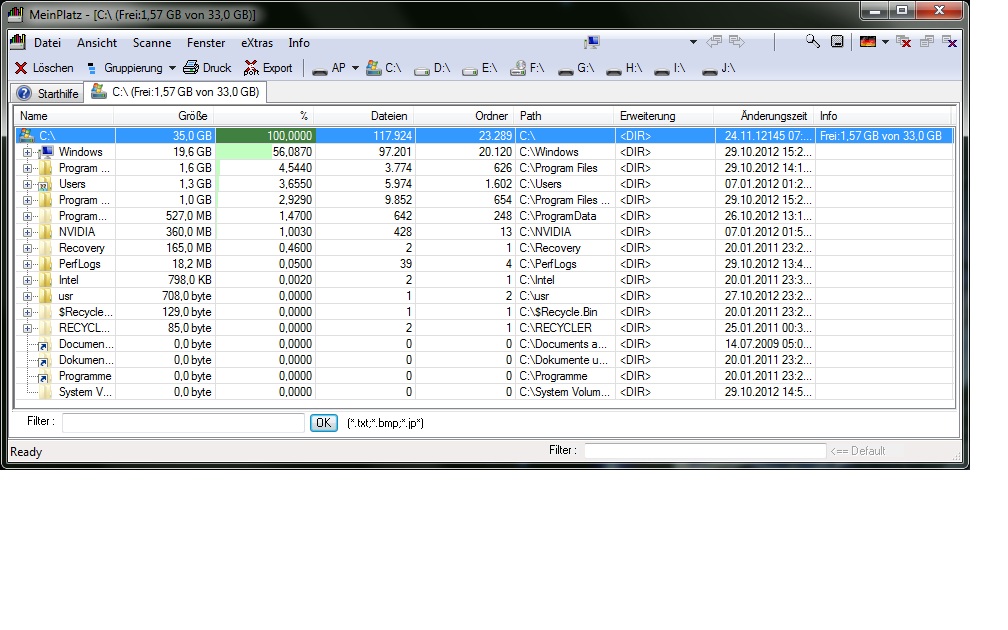1008x630 pixels.
Task: Switch to the Starthilfe tab
Action: point(48,93)
